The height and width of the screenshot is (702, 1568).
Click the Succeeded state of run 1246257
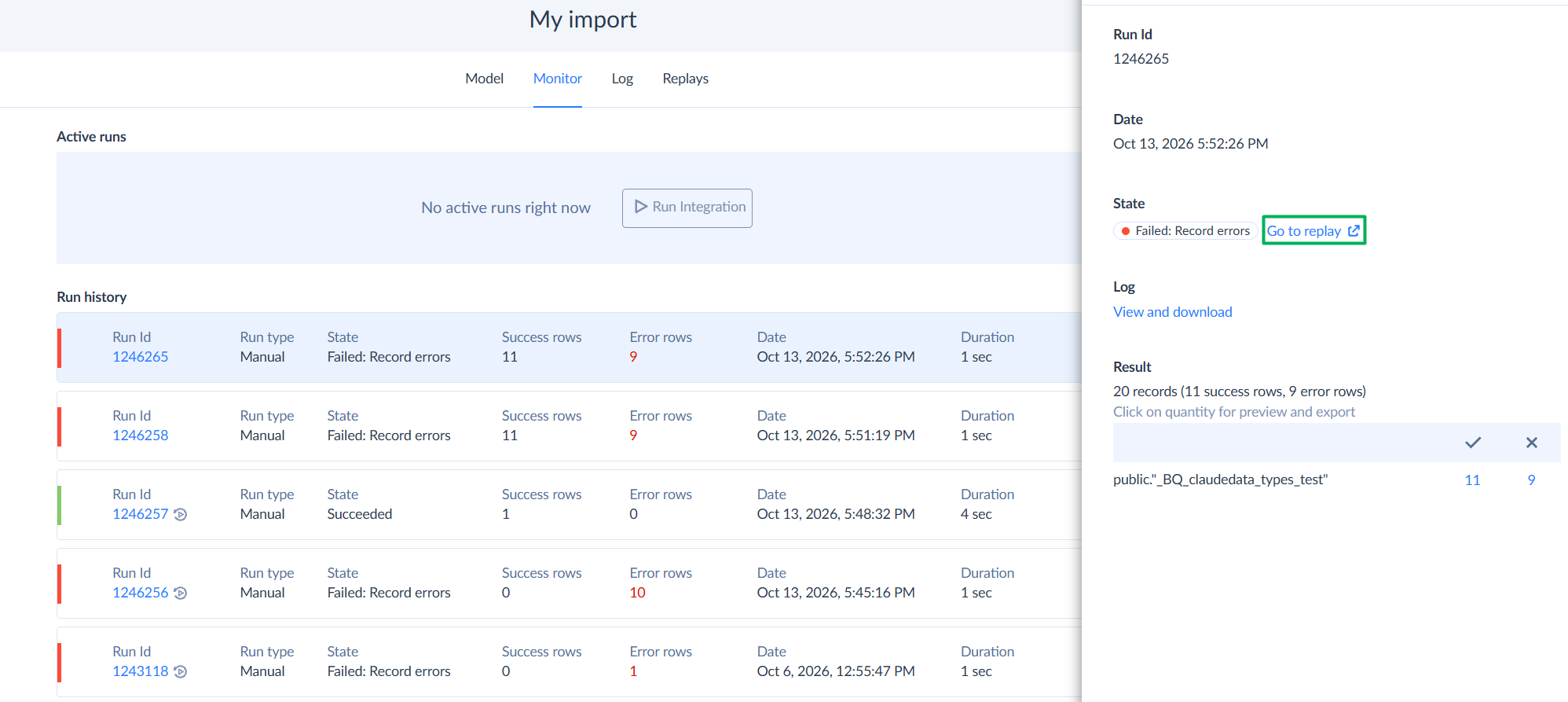click(x=360, y=514)
